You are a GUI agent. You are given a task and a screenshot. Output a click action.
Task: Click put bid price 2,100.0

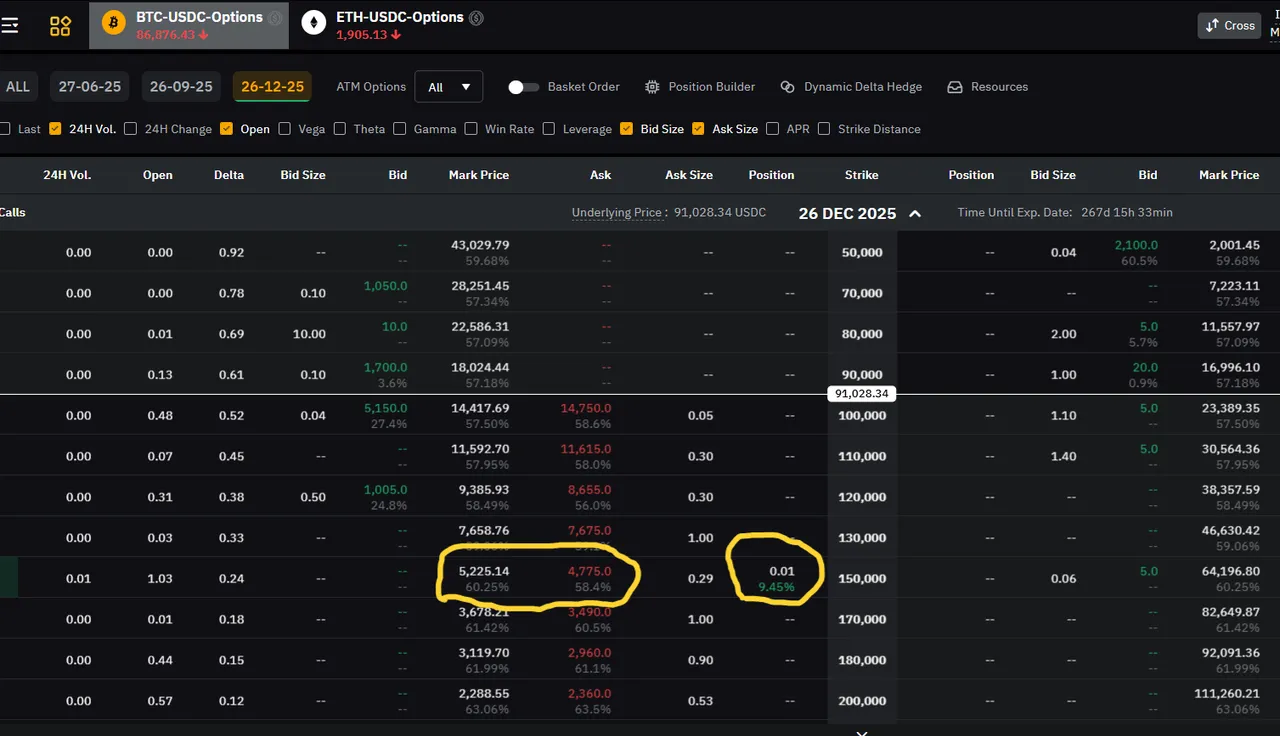point(1137,245)
